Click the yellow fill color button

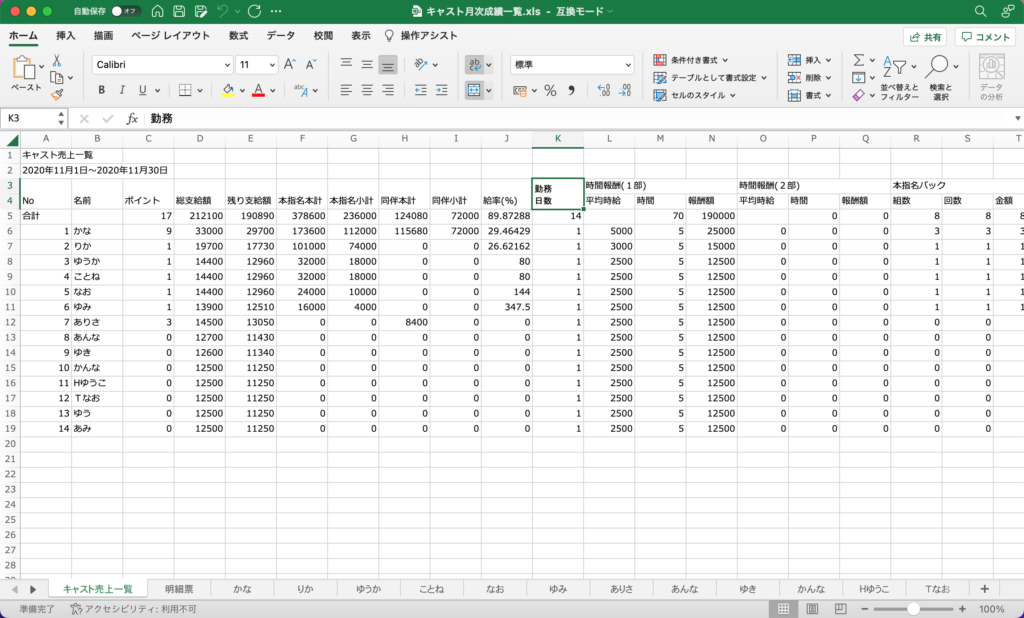(x=228, y=90)
